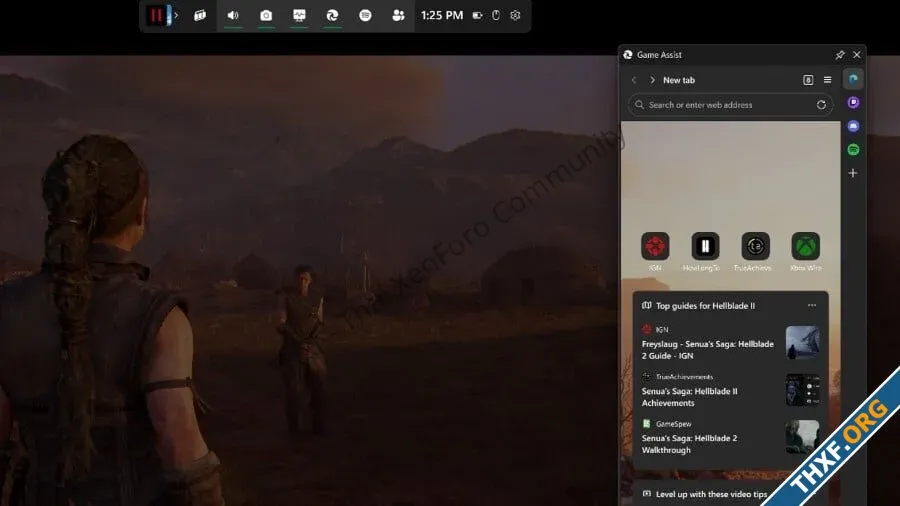Image resolution: width=900 pixels, height=506 pixels.
Task: Open Game Bar settings gear
Action: click(x=515, y=15)
